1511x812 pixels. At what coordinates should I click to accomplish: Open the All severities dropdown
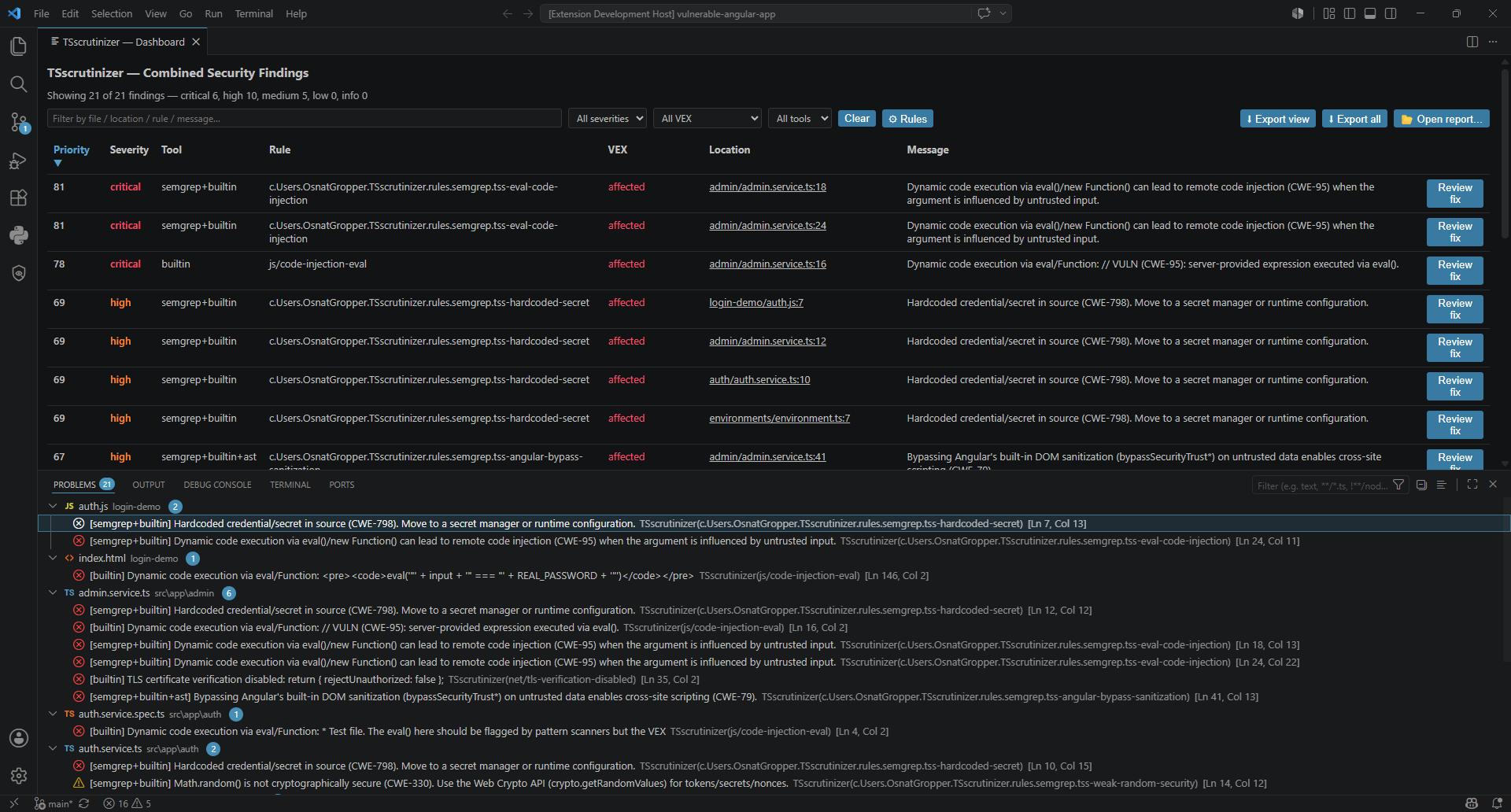pos(608,119)
